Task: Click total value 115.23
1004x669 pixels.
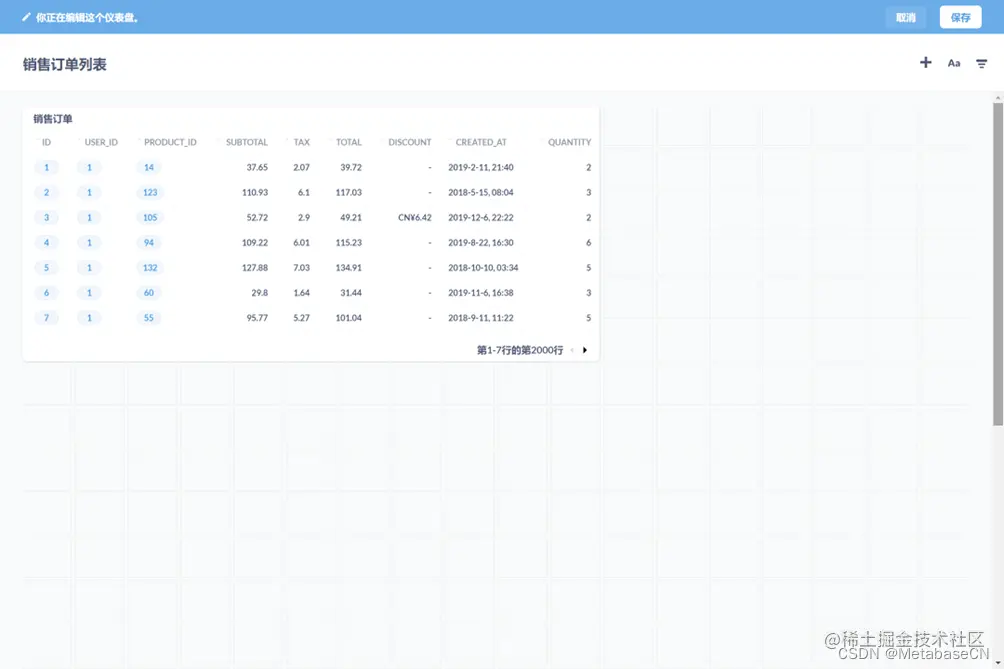Action: [x=348, y=243]
